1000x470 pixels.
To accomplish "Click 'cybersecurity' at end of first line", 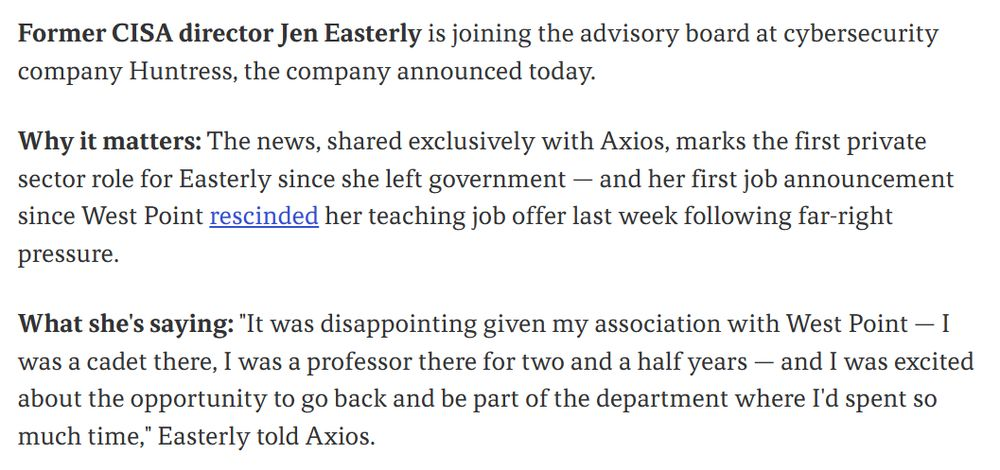I will (x=860, y=34).
